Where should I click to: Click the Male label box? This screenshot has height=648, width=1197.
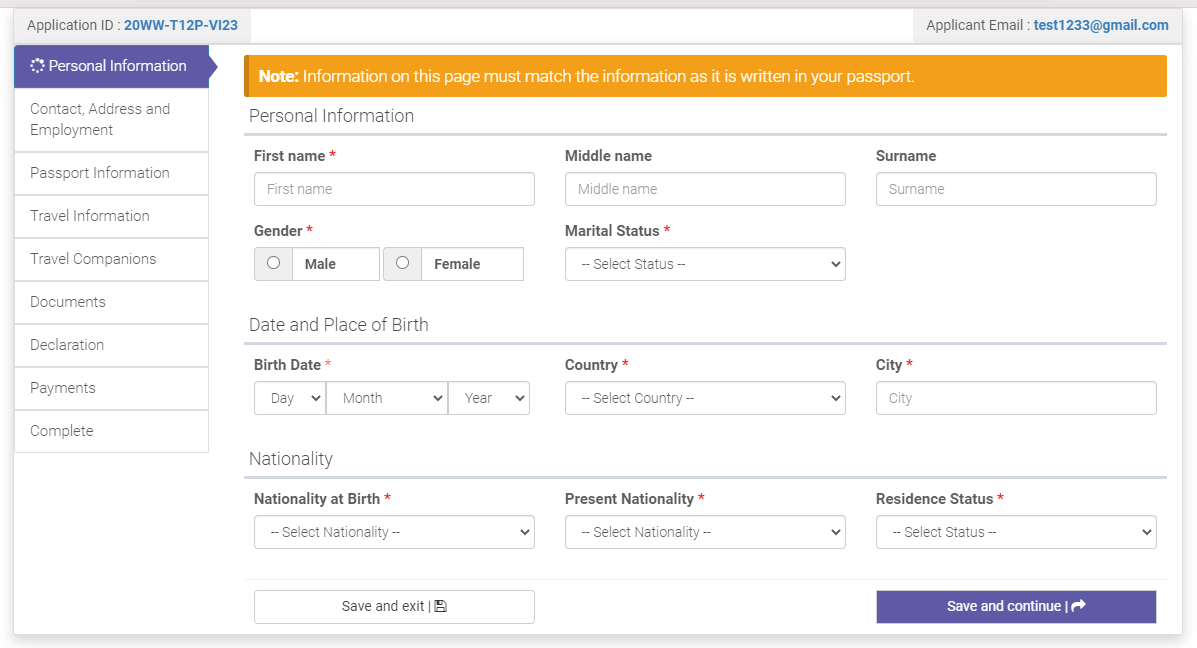tap(336, 264)
